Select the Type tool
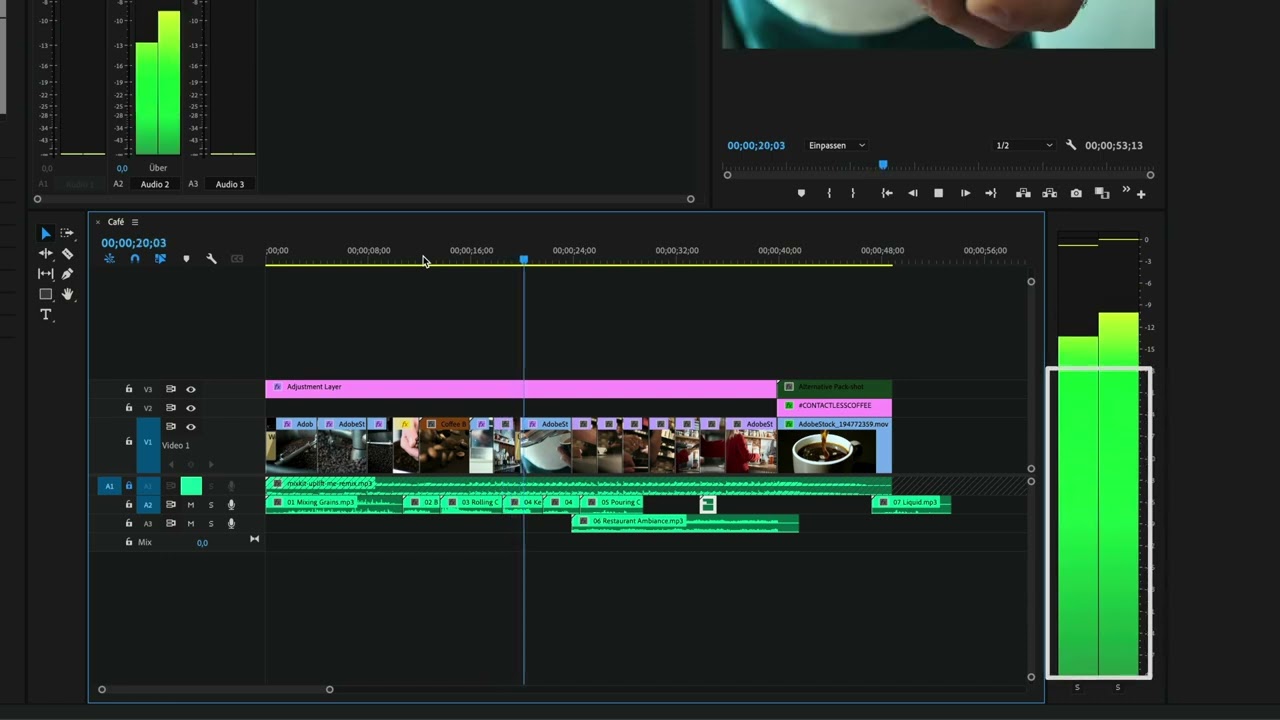Screen dimensions: 1280x720 tap(45, 315)
